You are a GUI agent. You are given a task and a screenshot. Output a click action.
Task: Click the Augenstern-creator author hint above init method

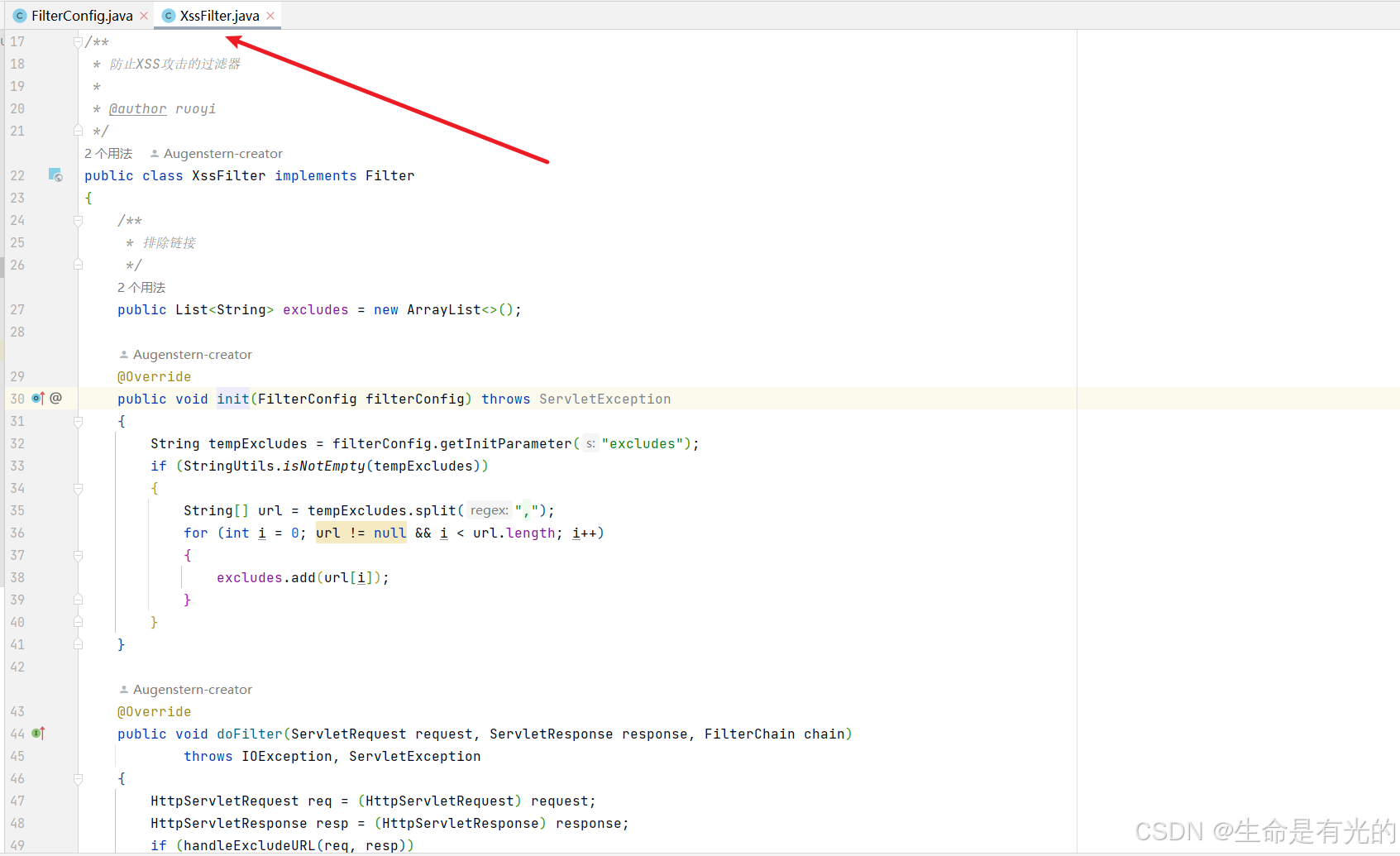click(186, 354)
